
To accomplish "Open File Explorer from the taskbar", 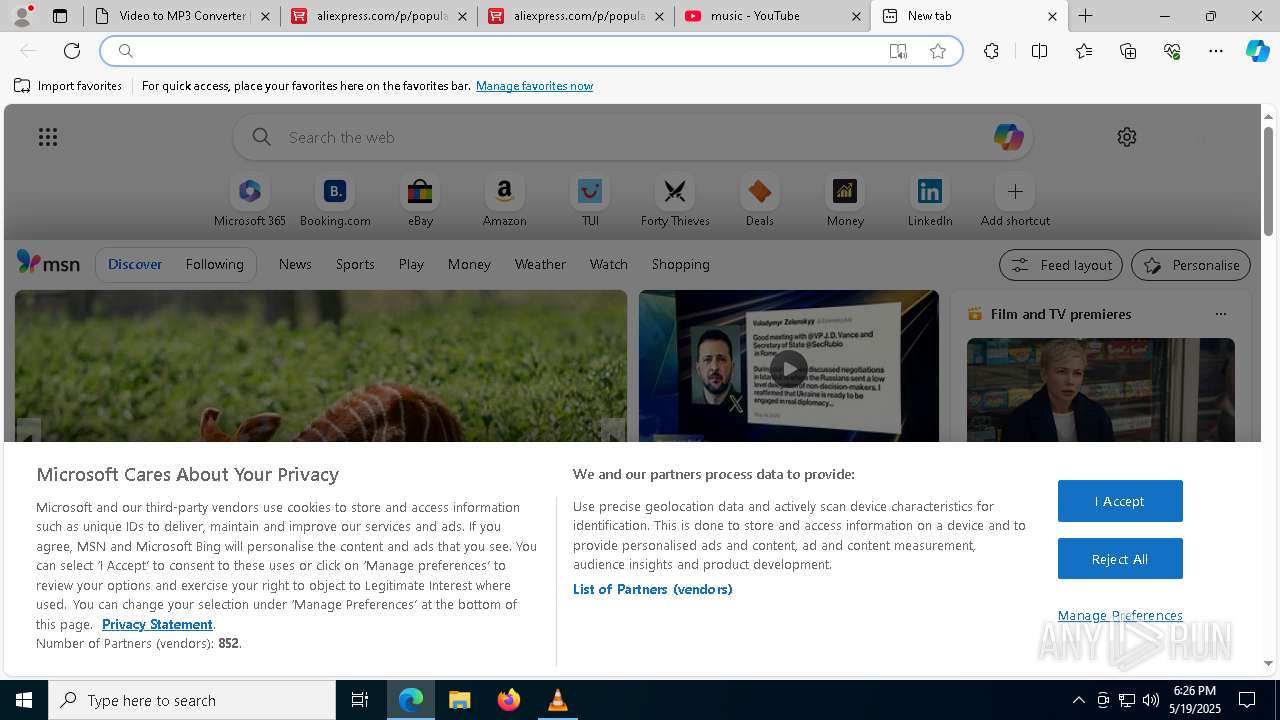I will [459, 700].
